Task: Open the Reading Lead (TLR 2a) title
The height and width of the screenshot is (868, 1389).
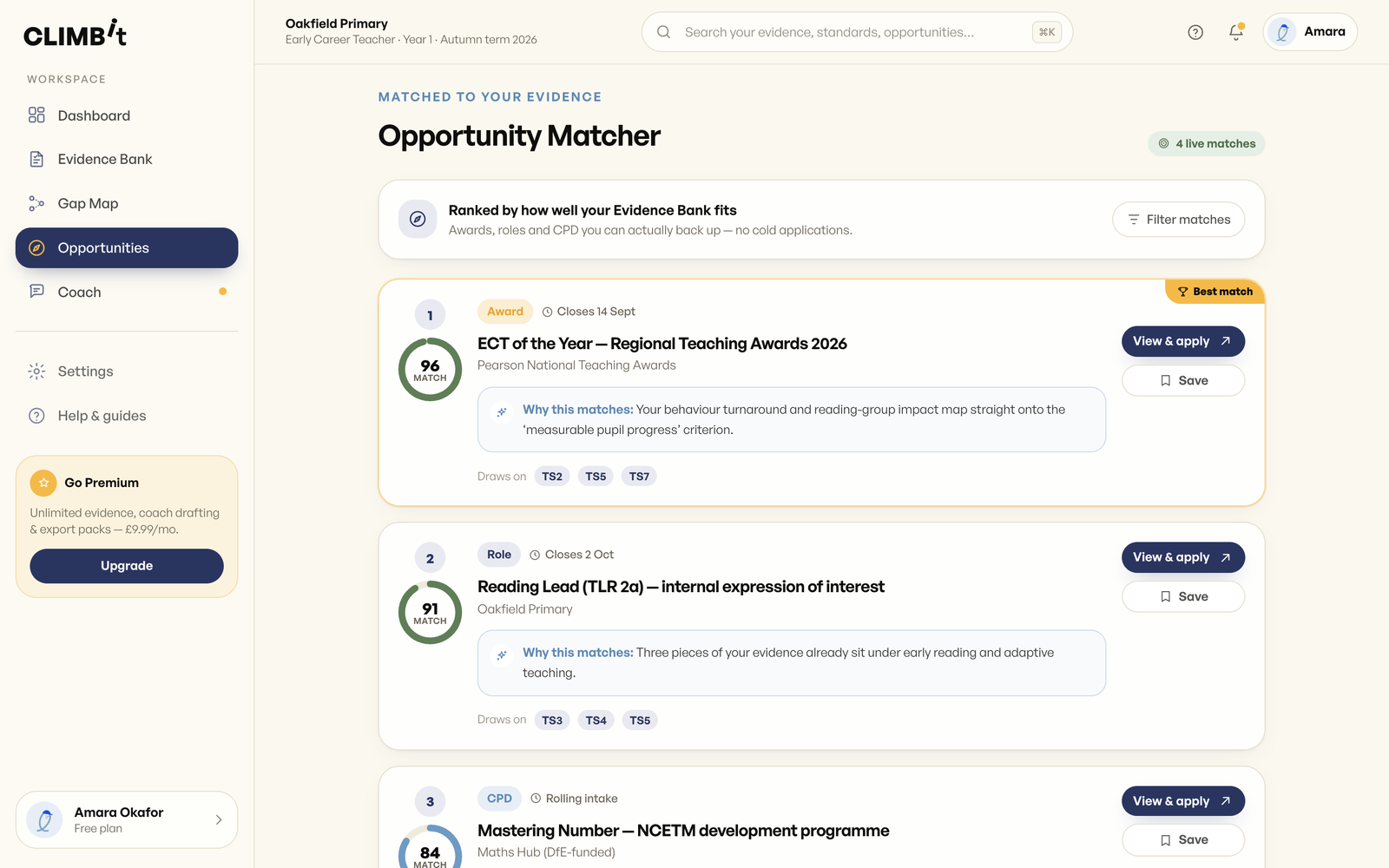Action: (x=681, y=587)
